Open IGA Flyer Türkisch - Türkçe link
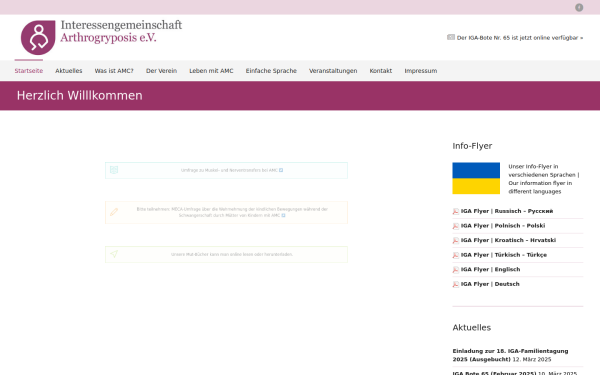Image resolution: width=600 pixels, height=375 pixels. pyautogui.click(x=504, y=255)
